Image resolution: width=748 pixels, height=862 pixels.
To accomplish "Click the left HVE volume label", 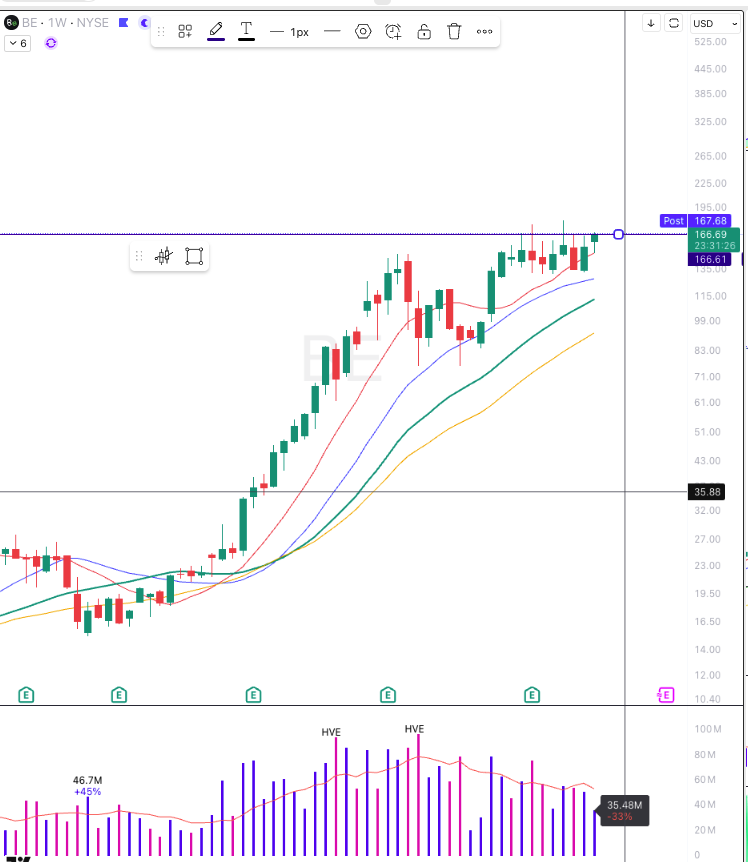I will [x=331, y=732].
